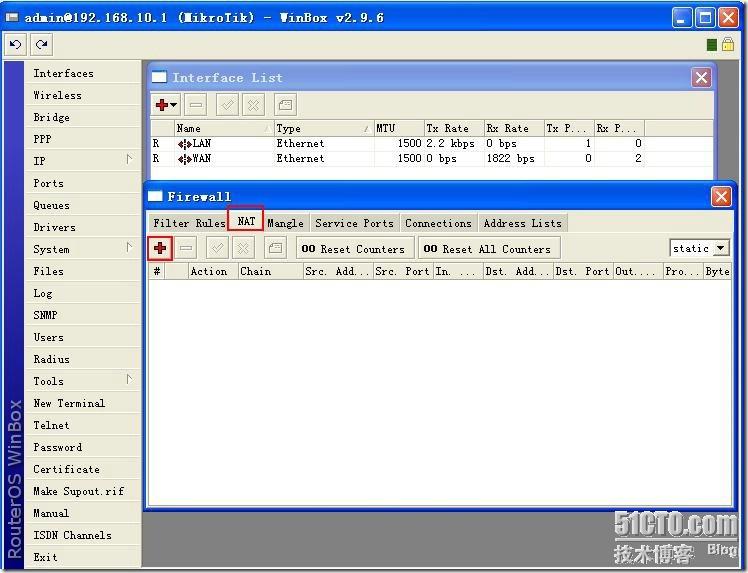The height and width of the screenshot is (573, 748).
Task: Switch to the Mangle tab
Action: 285,223
